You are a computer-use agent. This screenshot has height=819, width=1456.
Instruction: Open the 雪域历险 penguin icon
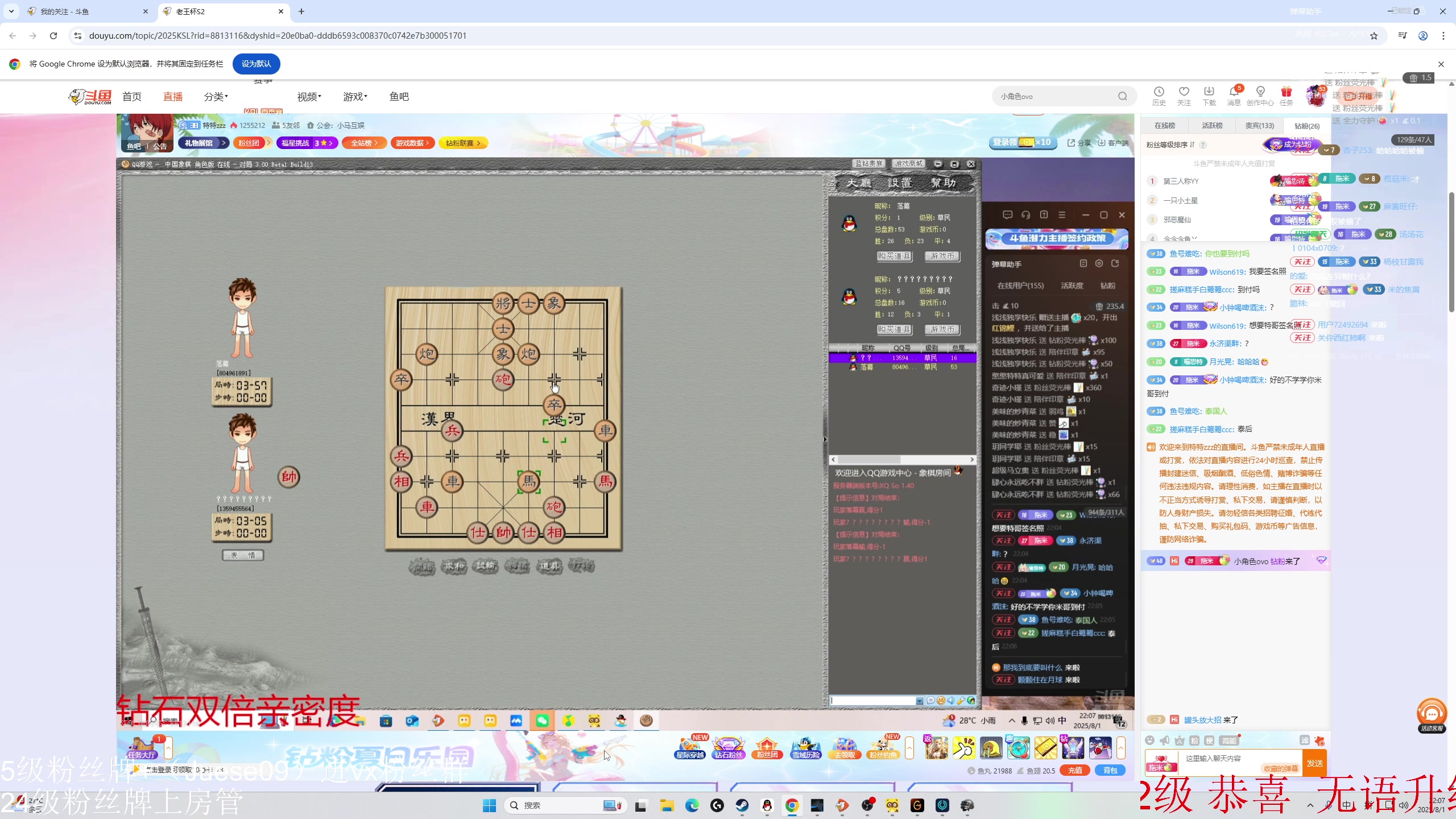click(x=806, y=747)
